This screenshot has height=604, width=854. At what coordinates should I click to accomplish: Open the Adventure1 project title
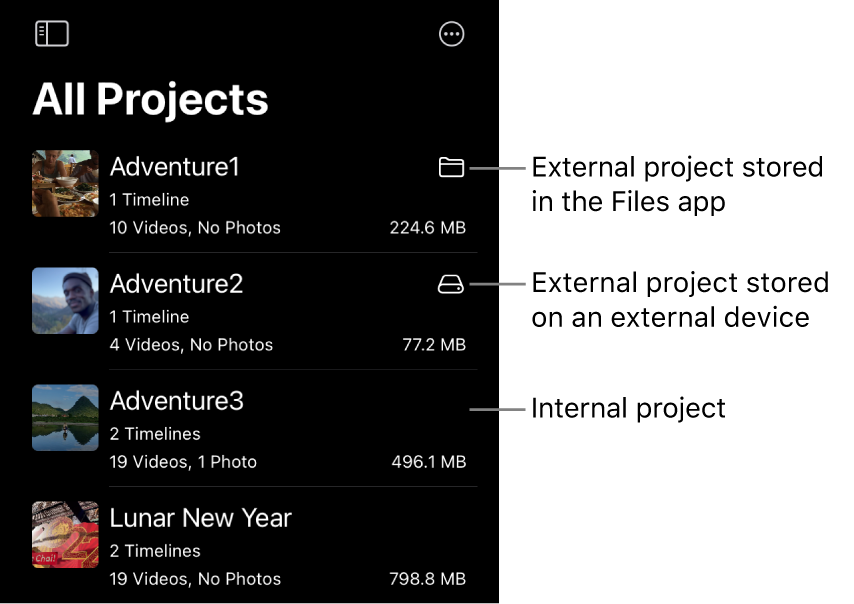(174, 167)
